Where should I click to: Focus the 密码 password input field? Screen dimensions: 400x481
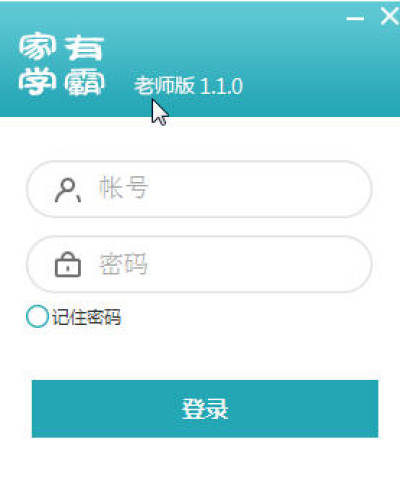pyautogui.click(x=199, y=264)
